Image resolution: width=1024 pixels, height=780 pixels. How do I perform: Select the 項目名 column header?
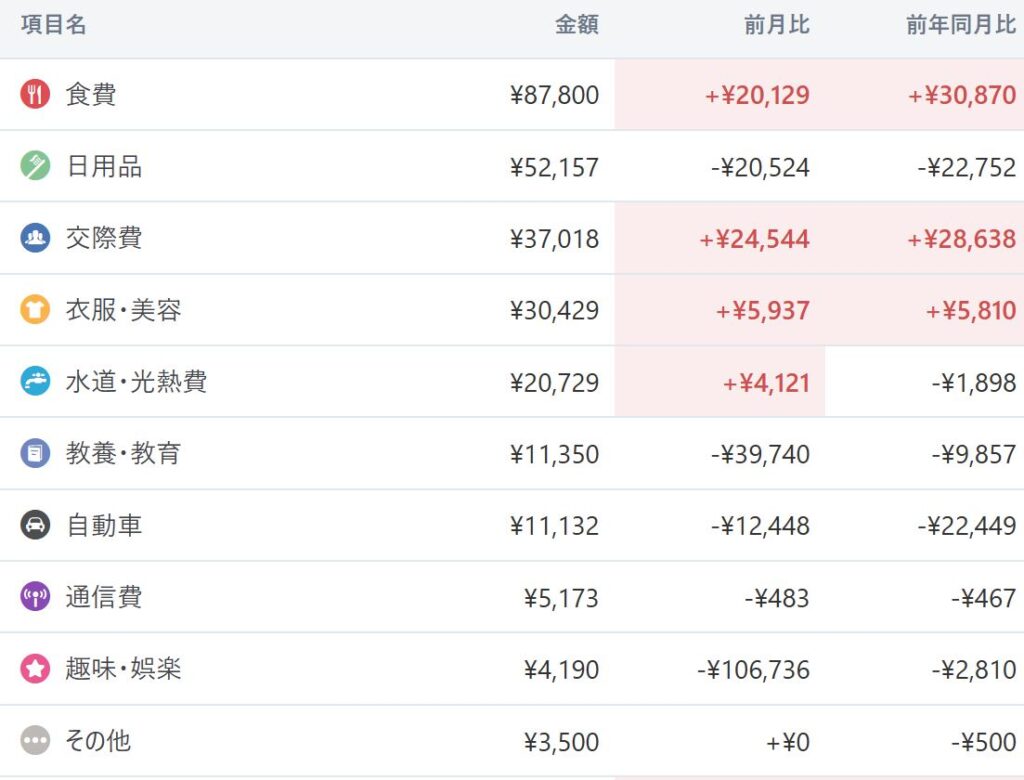(54, 25)
